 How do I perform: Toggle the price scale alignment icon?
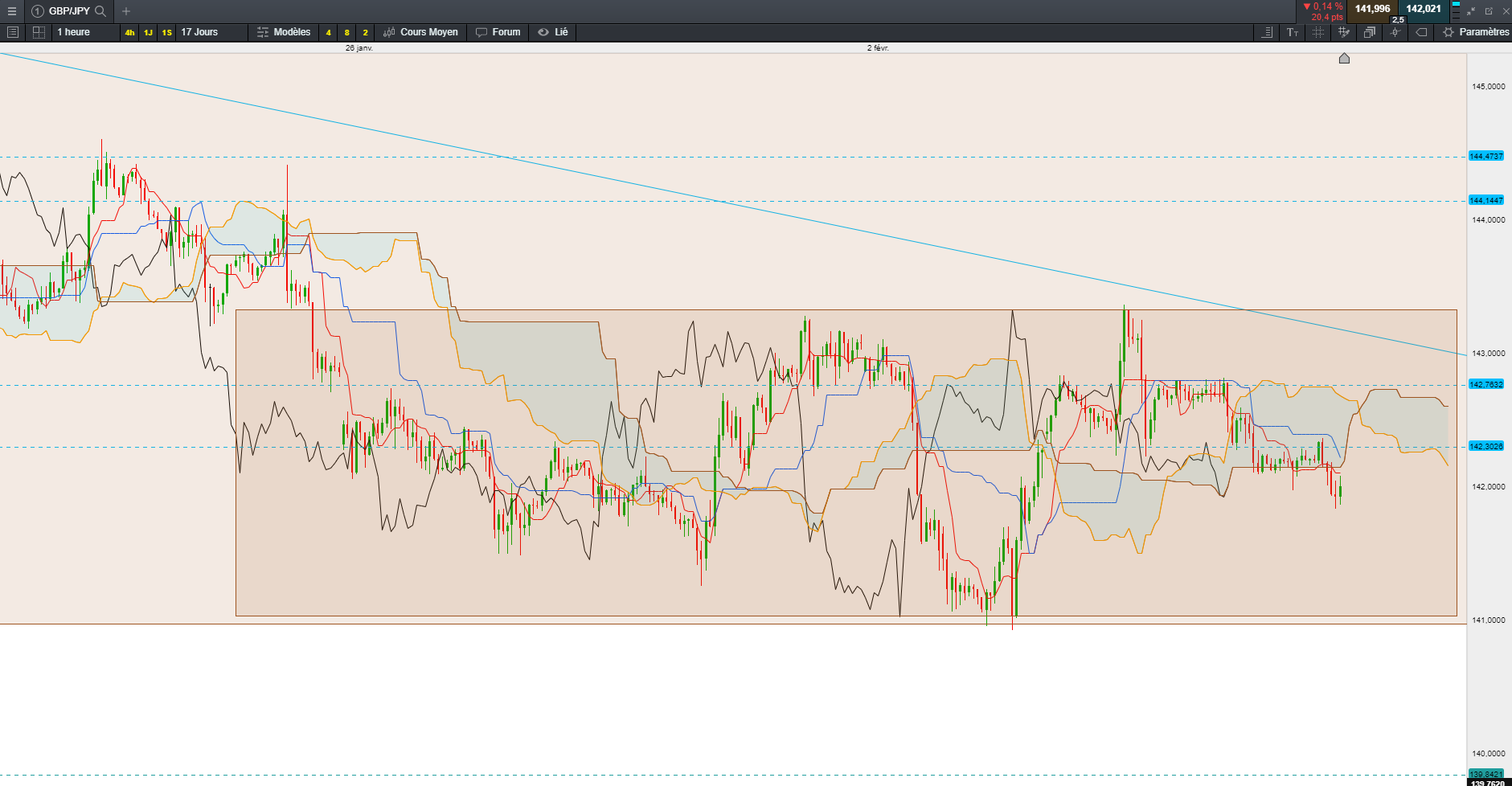[x=1267, y=32]
